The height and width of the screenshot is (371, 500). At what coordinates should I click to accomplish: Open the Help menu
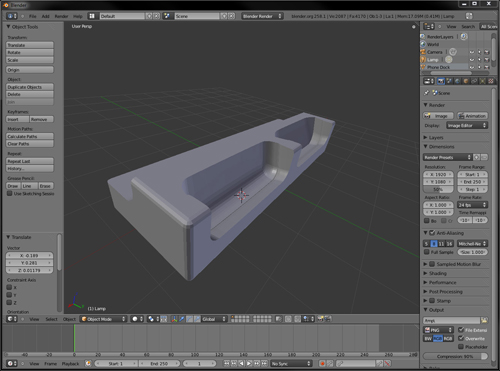(78, 16)
